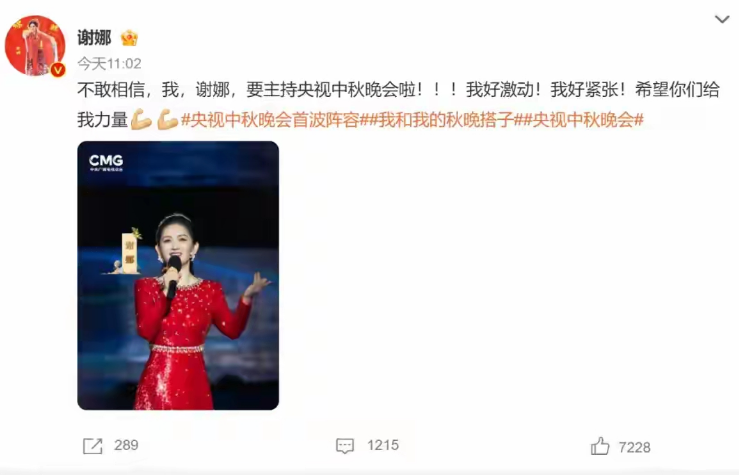
Task: Open the attached photo of red dress
Action: coord(178,276)
